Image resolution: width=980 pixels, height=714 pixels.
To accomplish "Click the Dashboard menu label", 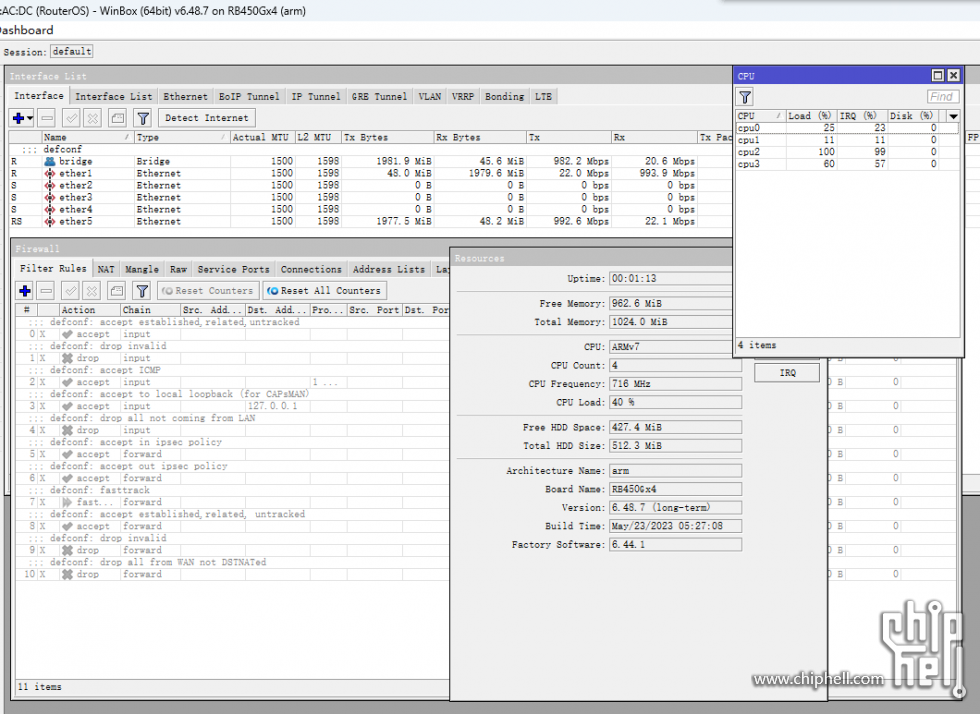I will (x=26, y=30).
